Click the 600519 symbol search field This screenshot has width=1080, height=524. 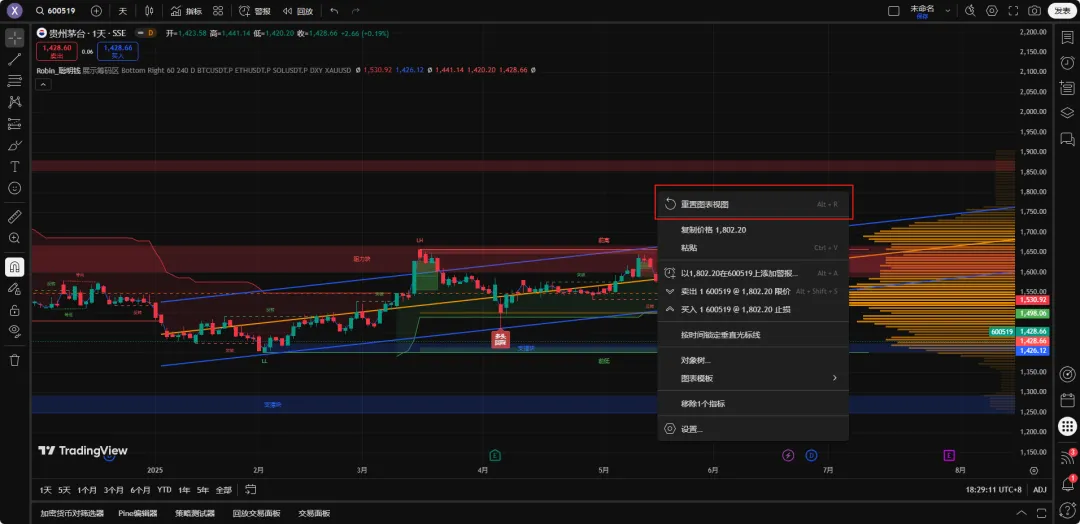(61, 11)
